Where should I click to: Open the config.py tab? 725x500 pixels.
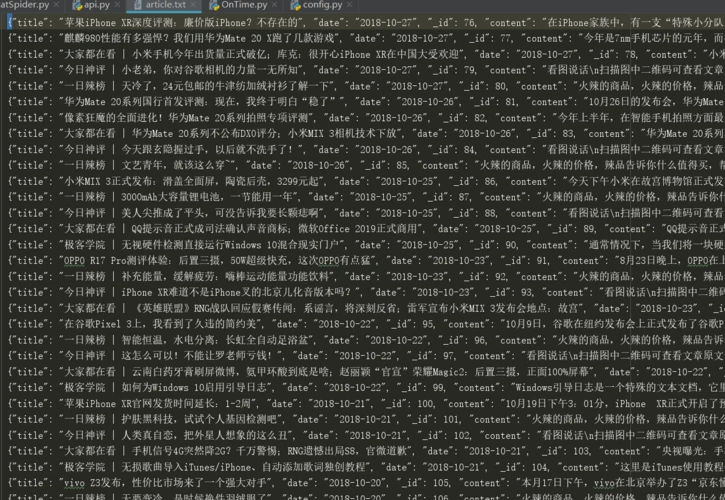pos(322,5)
